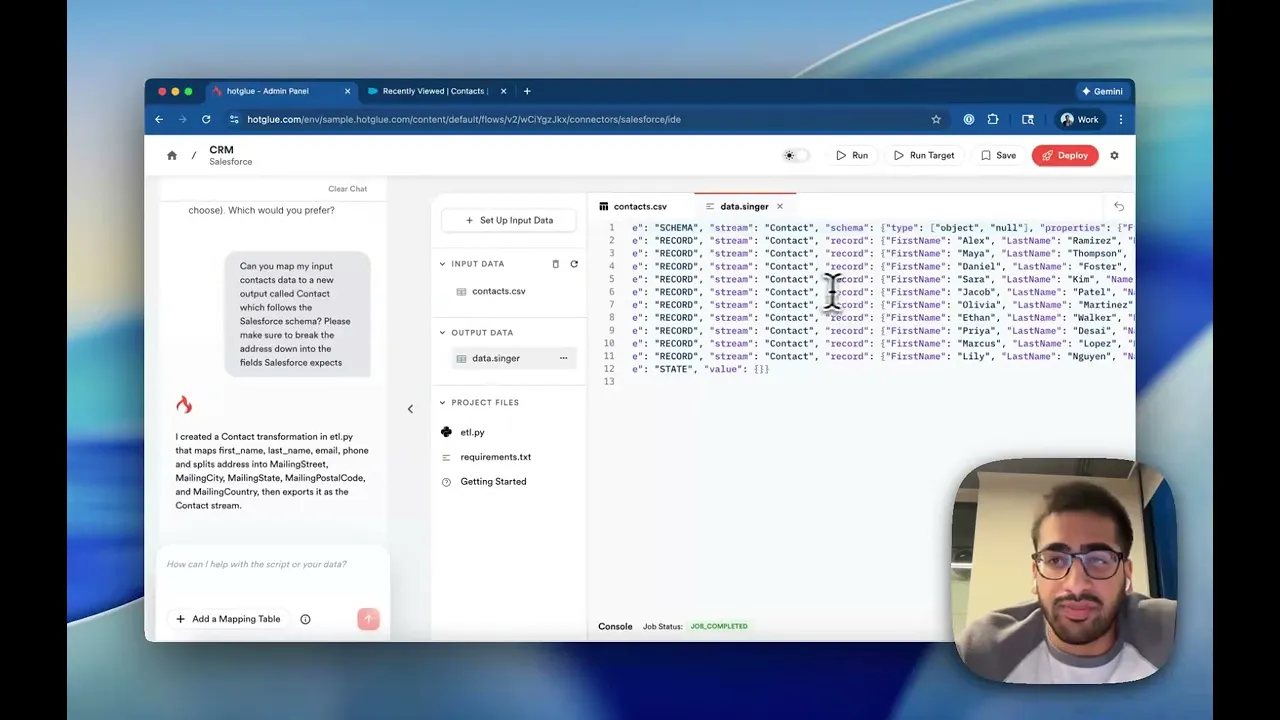Delete input data via trash icon
This screenshot has height=720, width=1280.
(x=556, y=264)
